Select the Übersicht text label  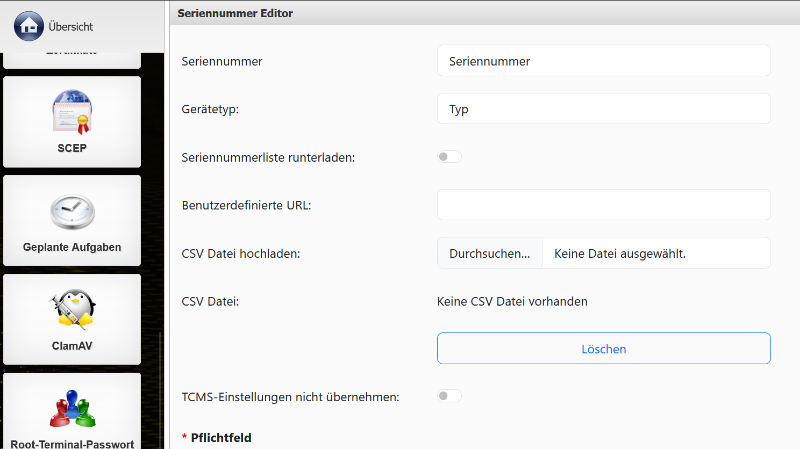[71, 27]
